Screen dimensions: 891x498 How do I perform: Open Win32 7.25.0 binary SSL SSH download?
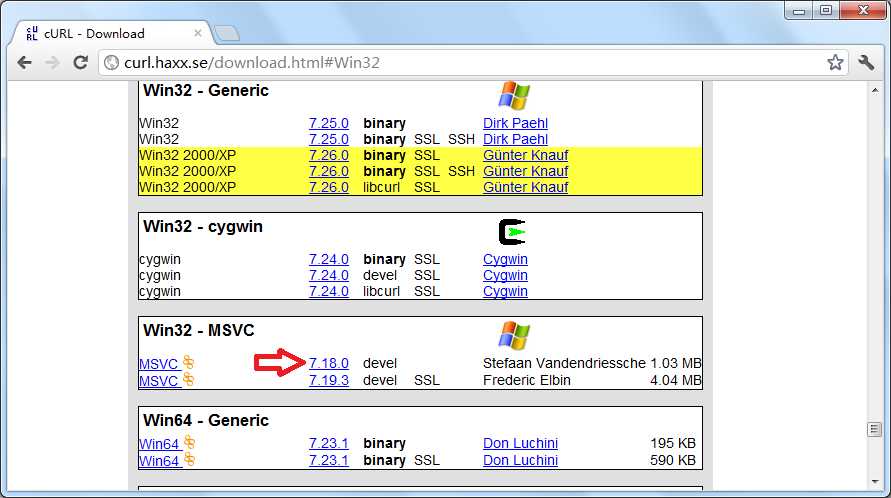tap(328, 139)
